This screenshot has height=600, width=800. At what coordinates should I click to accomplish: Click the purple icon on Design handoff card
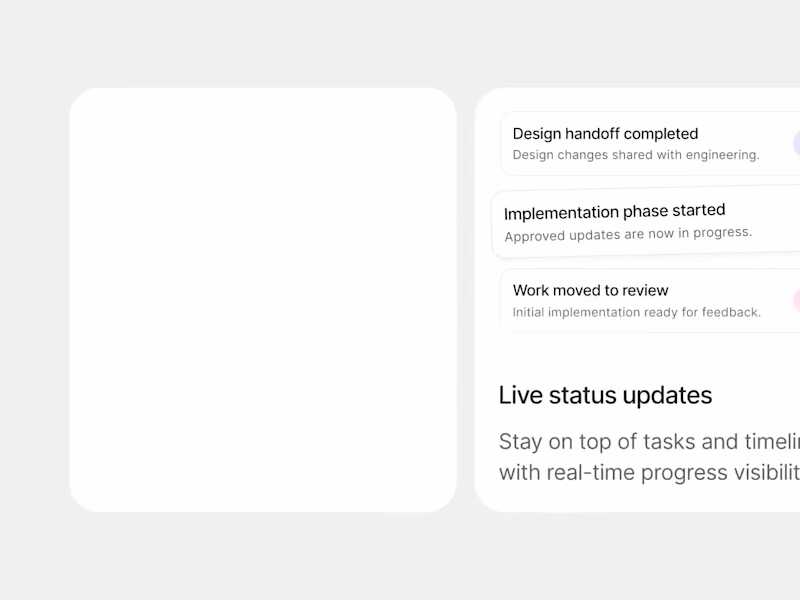pos(796,143)
